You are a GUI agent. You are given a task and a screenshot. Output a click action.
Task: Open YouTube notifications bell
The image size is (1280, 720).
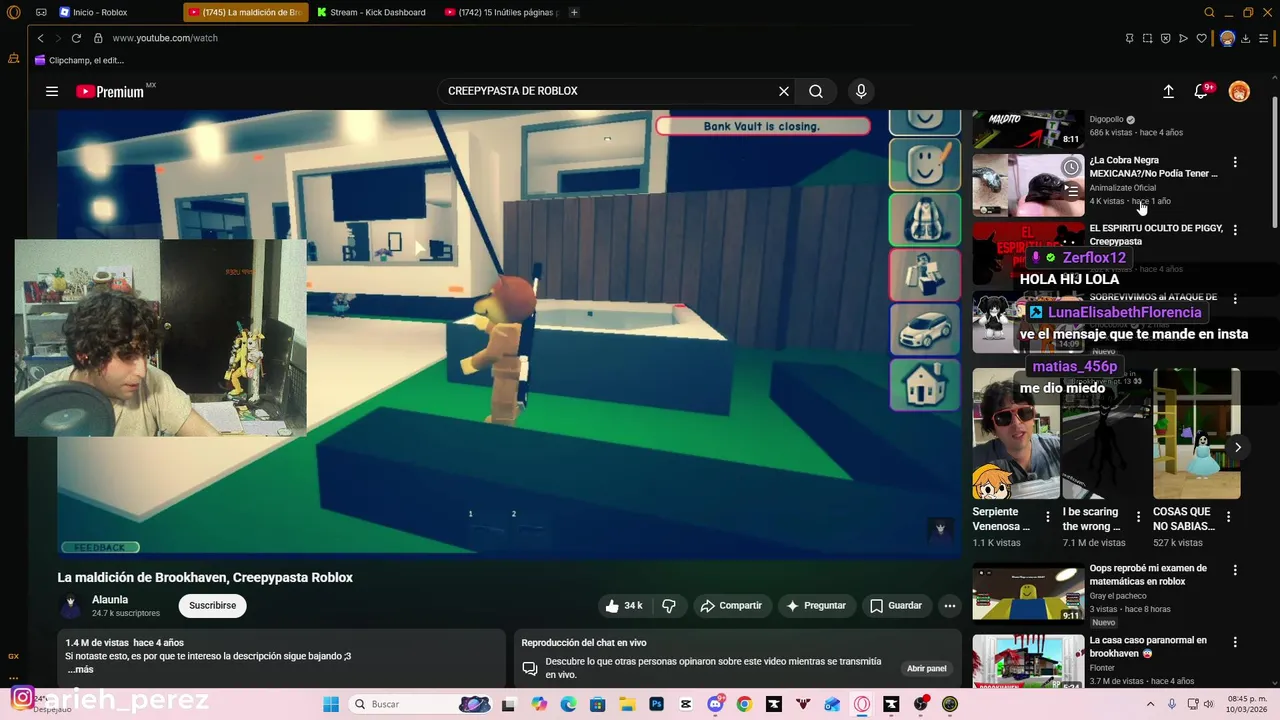(1202, 91)
